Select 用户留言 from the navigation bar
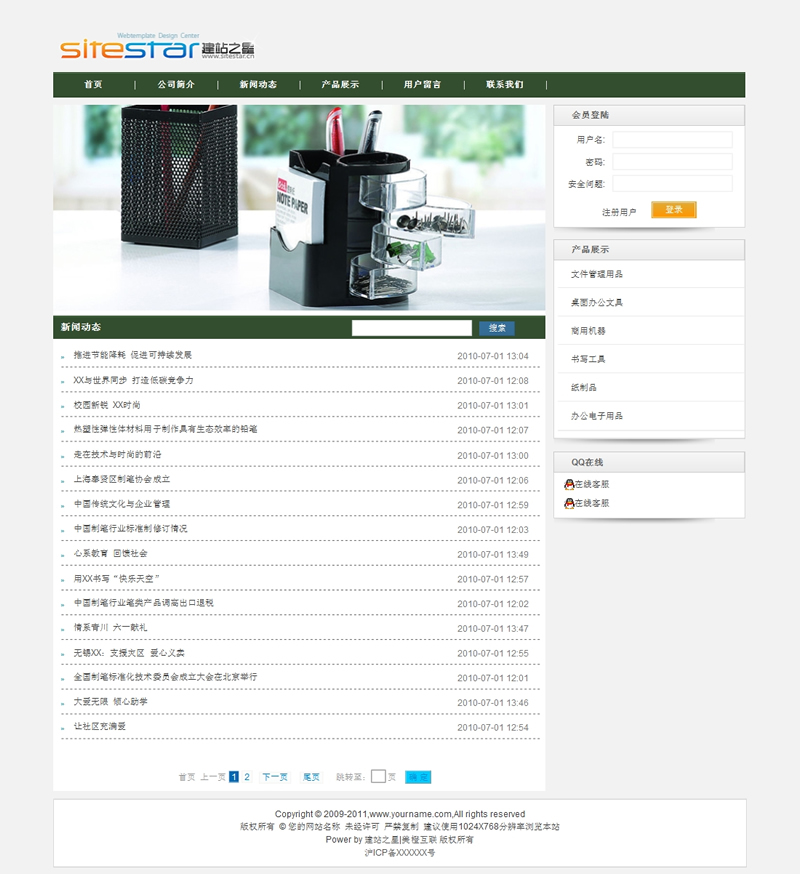Screen dimensions: 800x874 (422, 85)
